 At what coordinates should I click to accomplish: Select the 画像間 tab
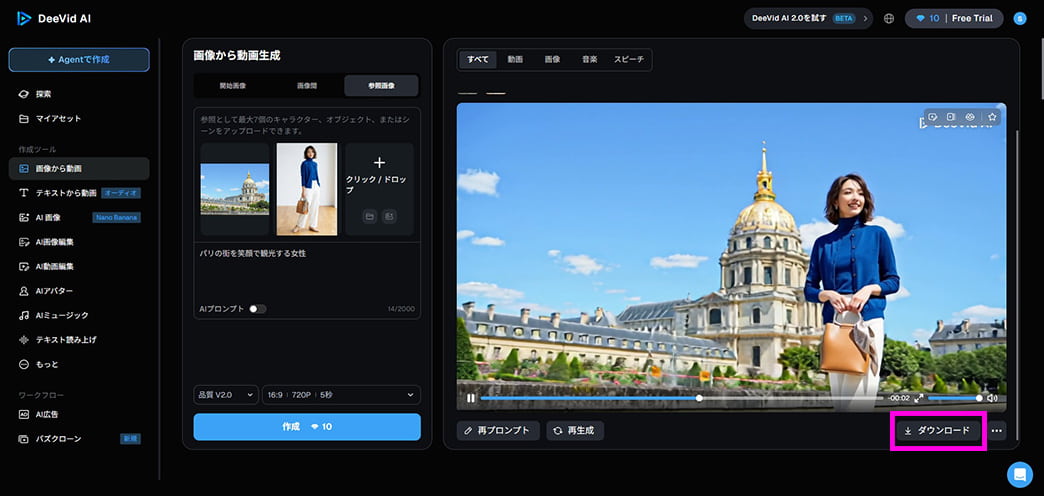307,86
